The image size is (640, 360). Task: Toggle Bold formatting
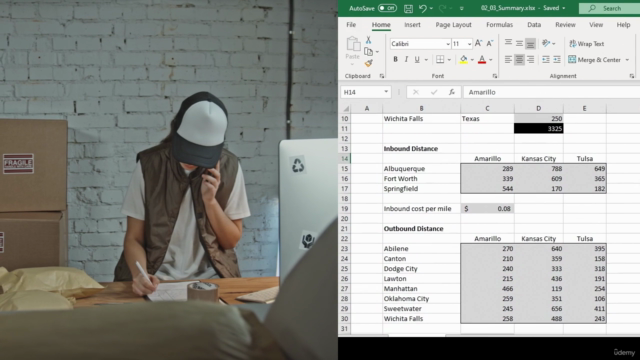coord(395,60)
